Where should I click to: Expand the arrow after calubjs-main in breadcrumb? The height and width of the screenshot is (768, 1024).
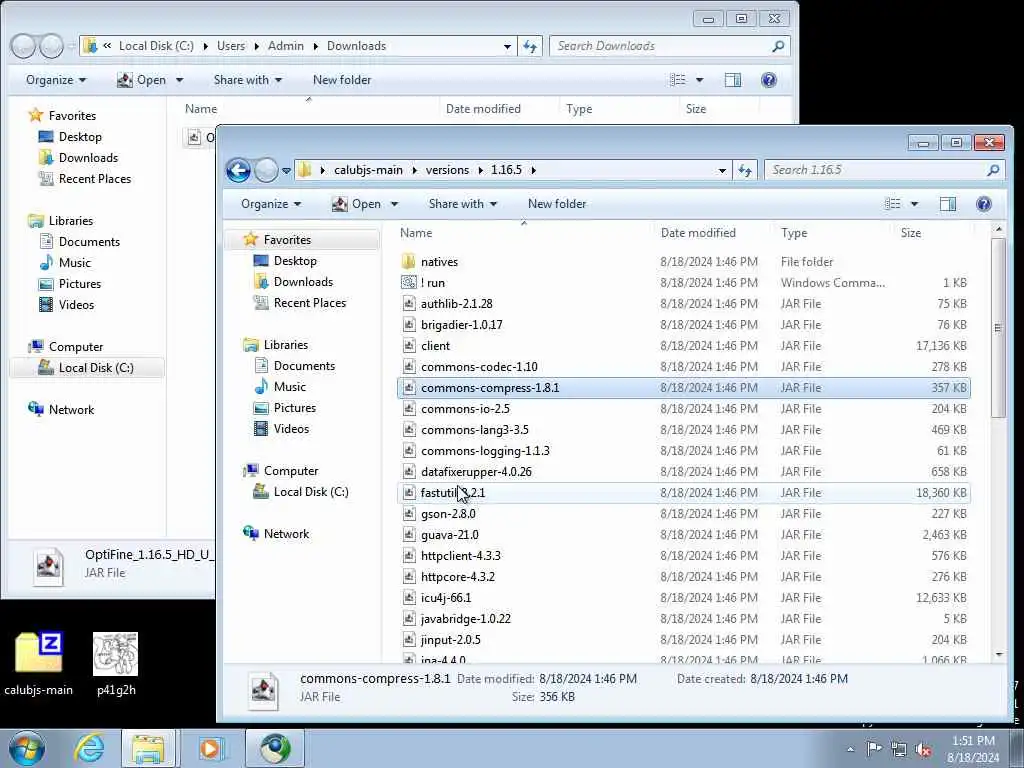click(414, 170)
